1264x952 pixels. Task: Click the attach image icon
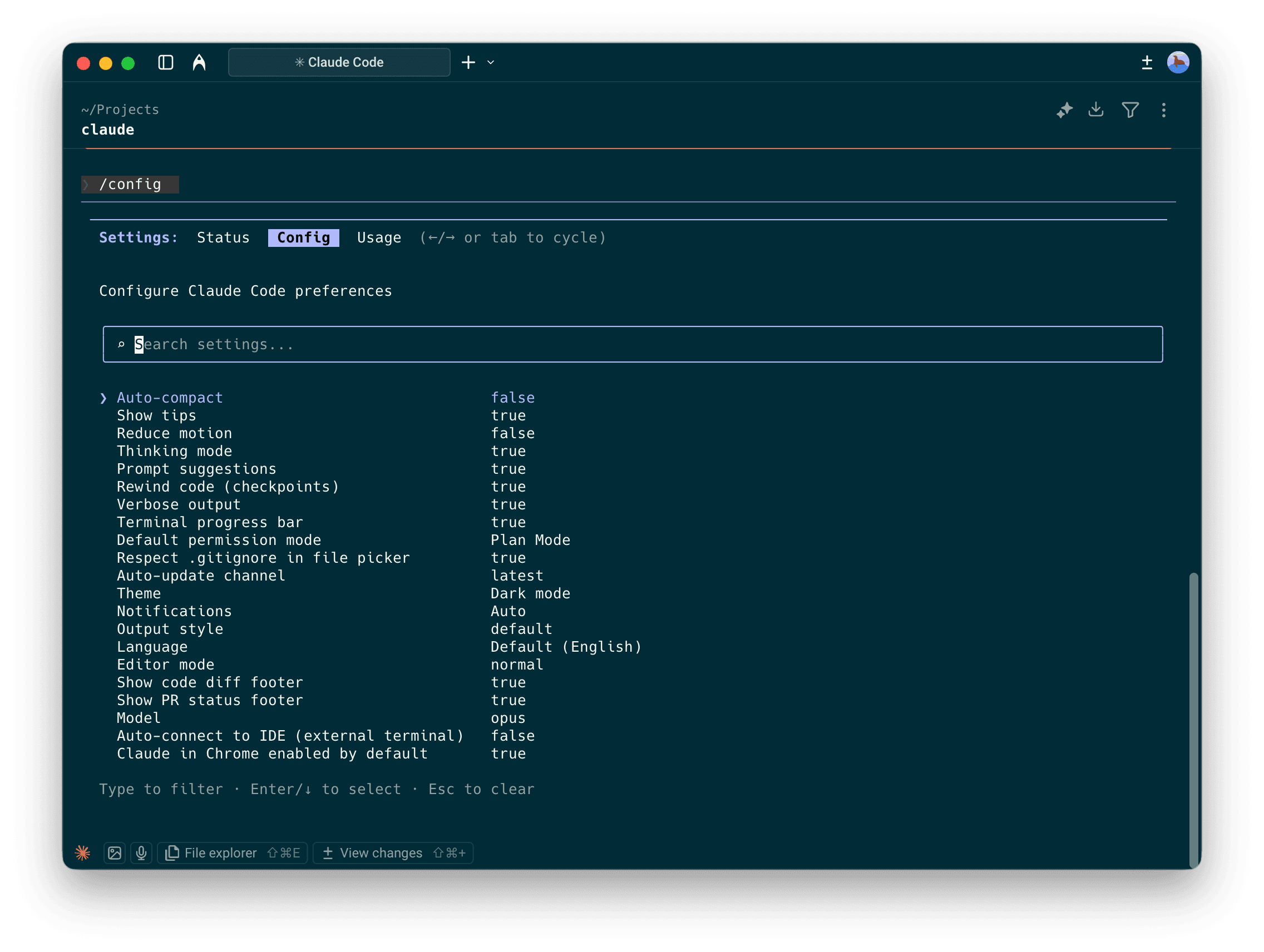[114, 852]
